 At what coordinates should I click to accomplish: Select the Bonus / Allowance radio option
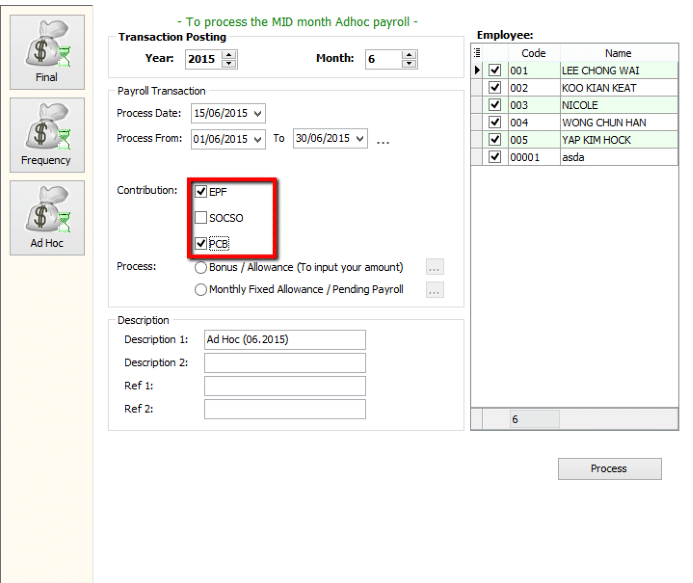tap(201, 268)
